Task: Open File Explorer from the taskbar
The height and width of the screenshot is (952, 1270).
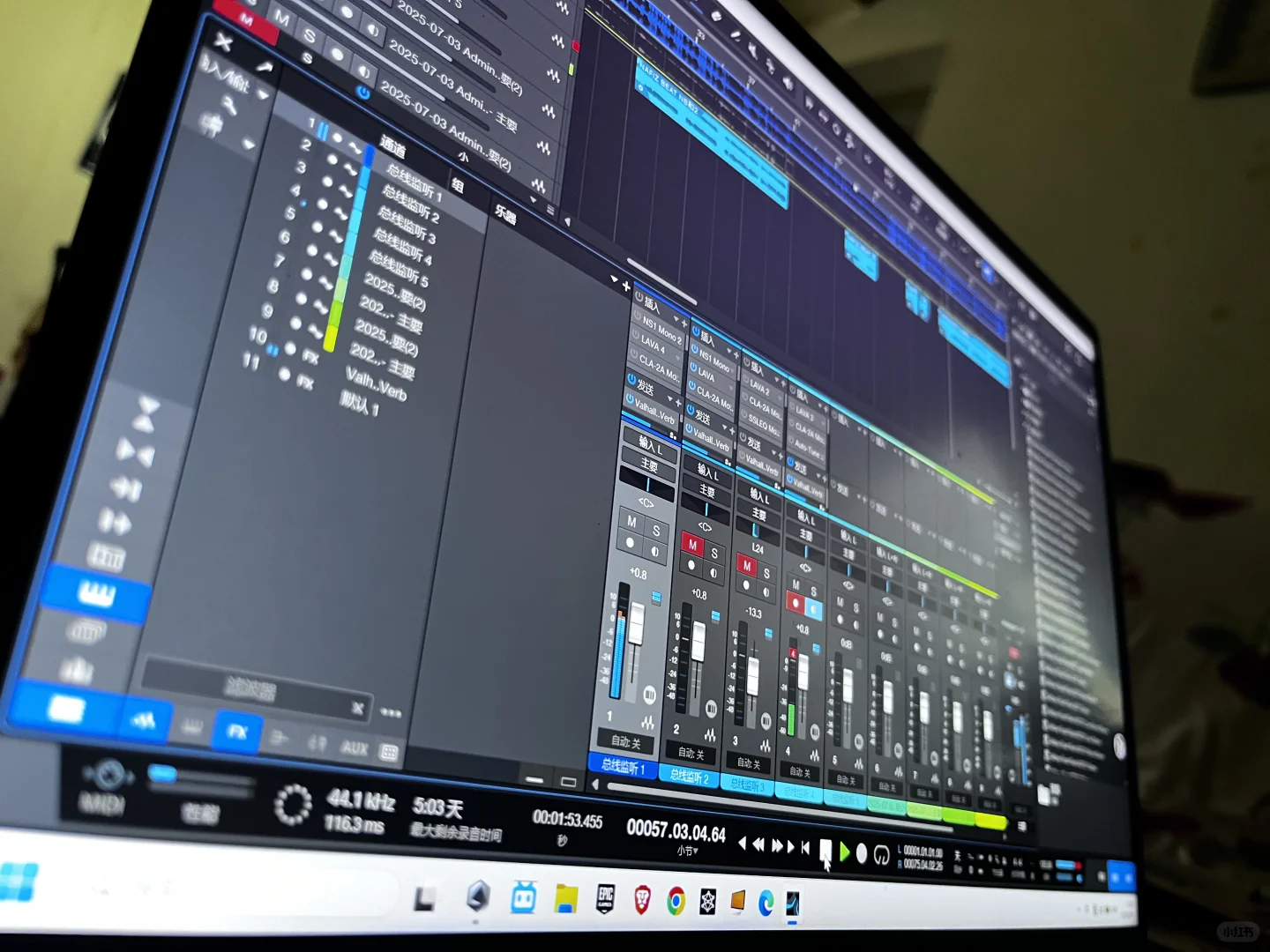Action: [x=565, y=899]
